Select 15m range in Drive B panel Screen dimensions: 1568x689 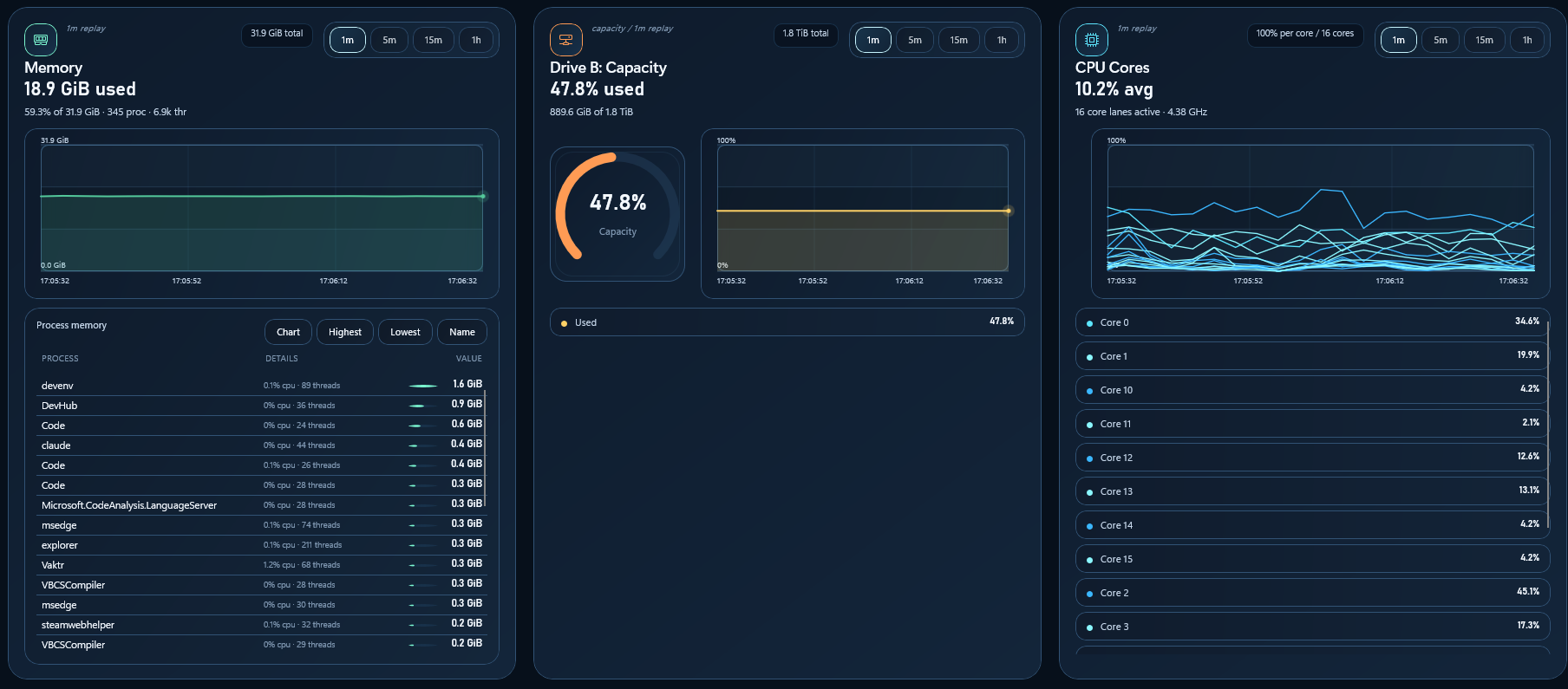[959, 40]
